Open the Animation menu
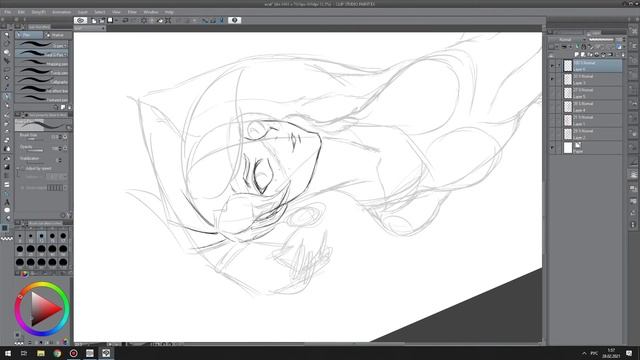 [x=61, y=12]
